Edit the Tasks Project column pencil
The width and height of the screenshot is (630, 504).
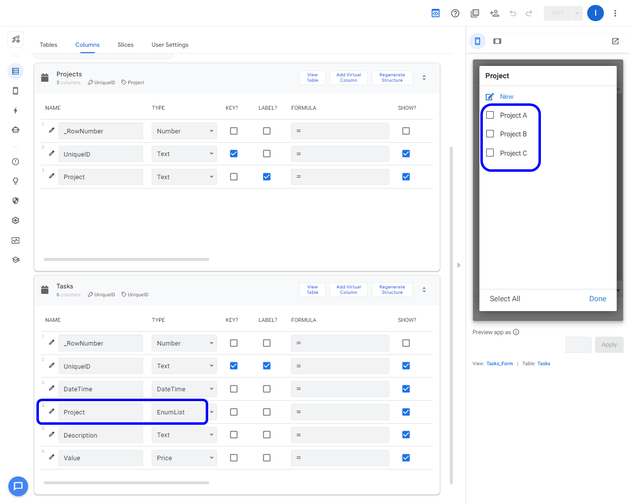(x=51, y=411)
